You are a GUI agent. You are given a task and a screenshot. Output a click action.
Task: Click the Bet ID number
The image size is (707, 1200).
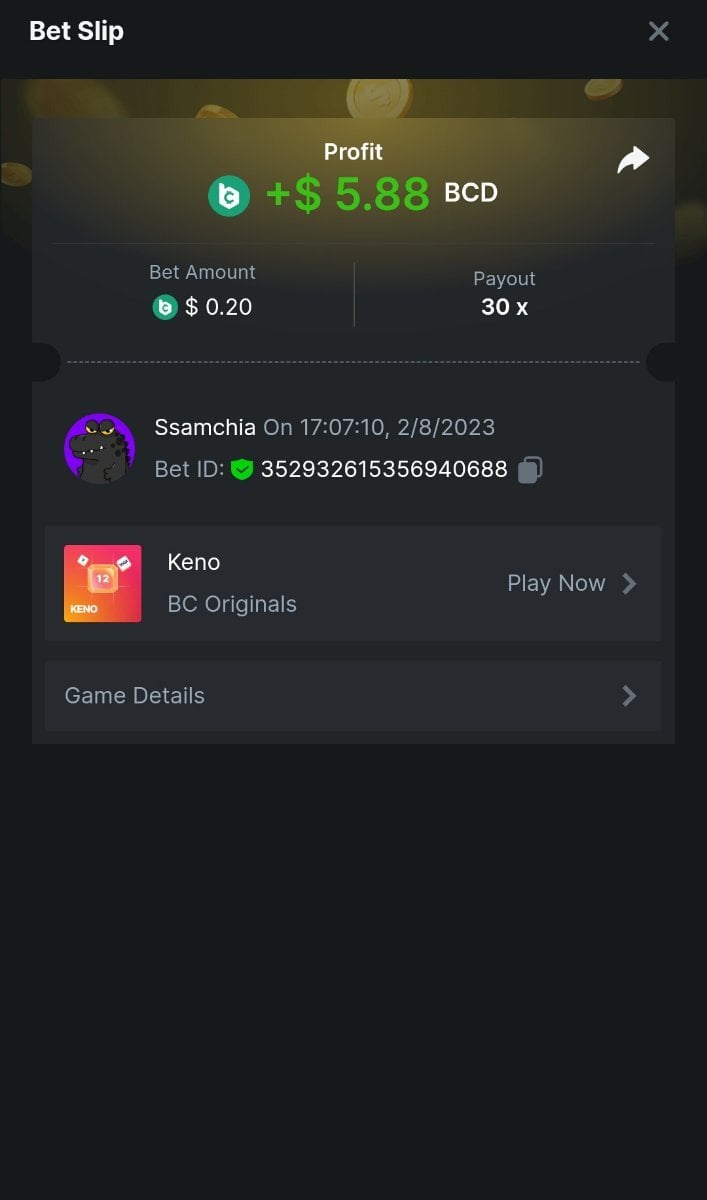tap(384, 469)
